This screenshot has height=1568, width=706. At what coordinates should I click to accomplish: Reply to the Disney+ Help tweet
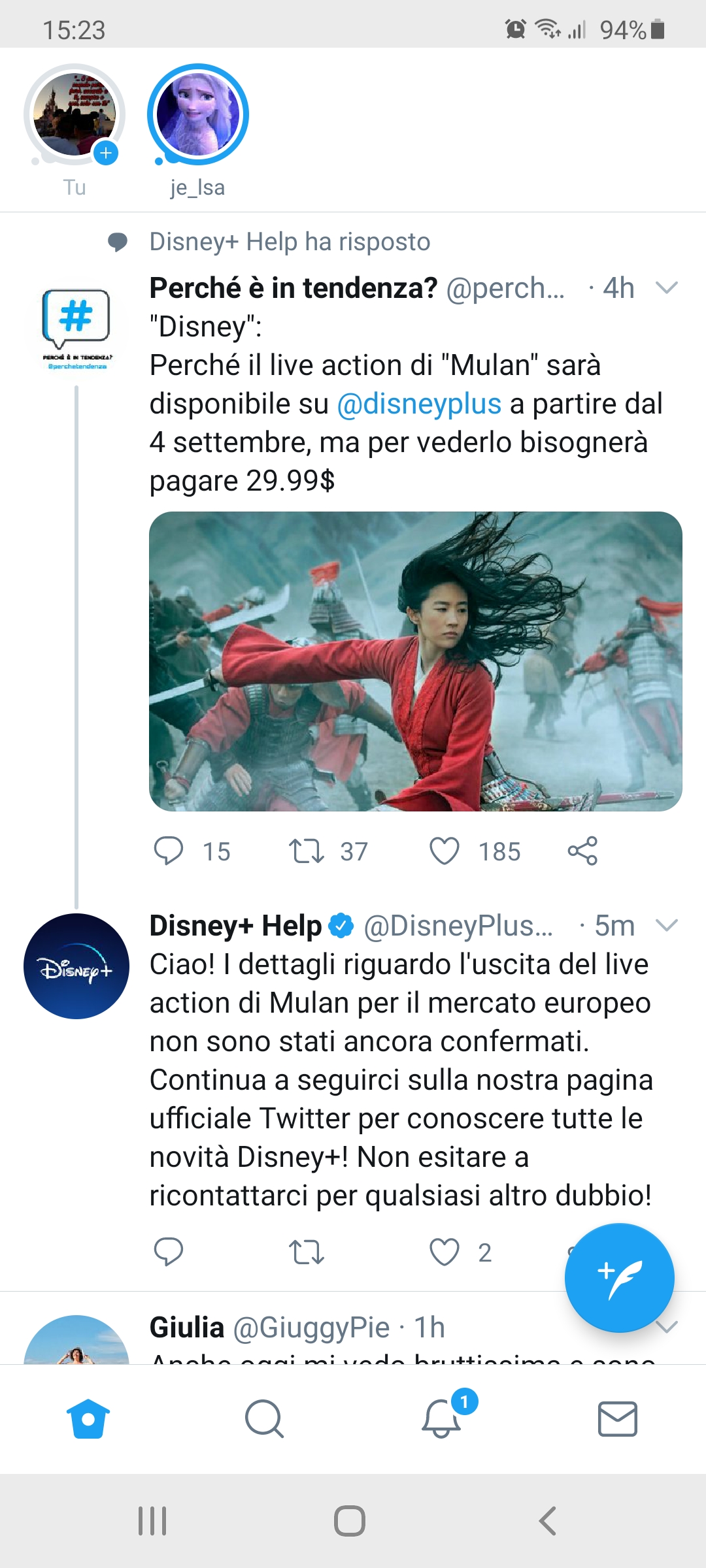(169, 1252)
